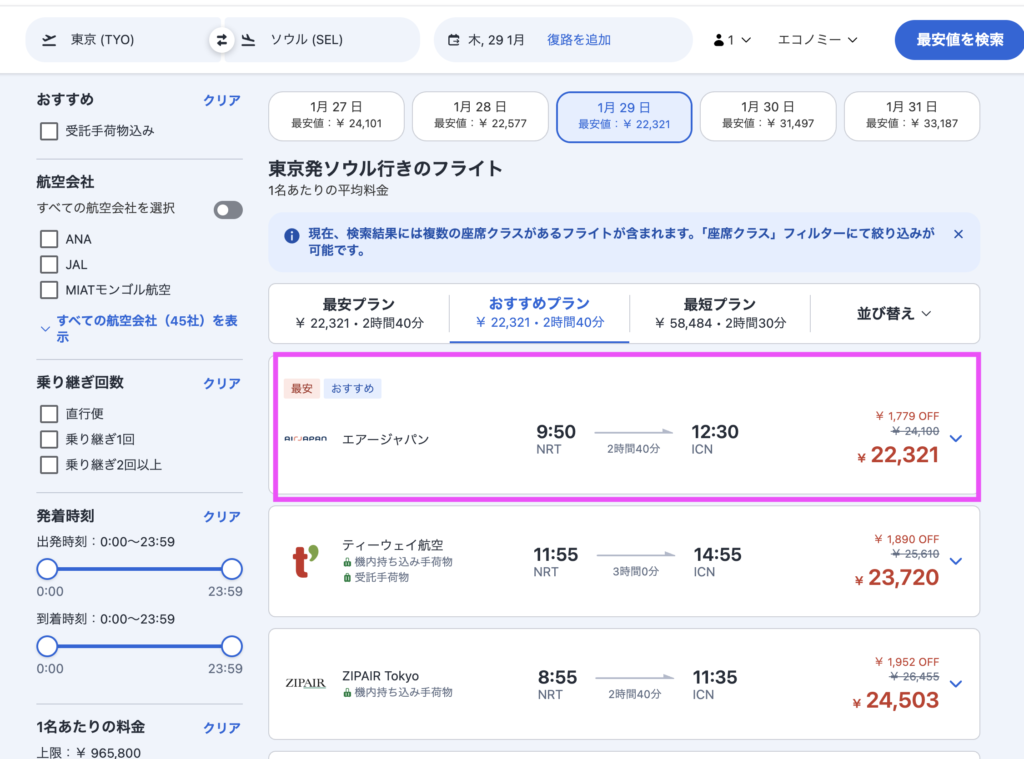Turn on the すべての航空会社を選択 toggle
Screen dimensions: 1024x759
[x=228, y=210]
